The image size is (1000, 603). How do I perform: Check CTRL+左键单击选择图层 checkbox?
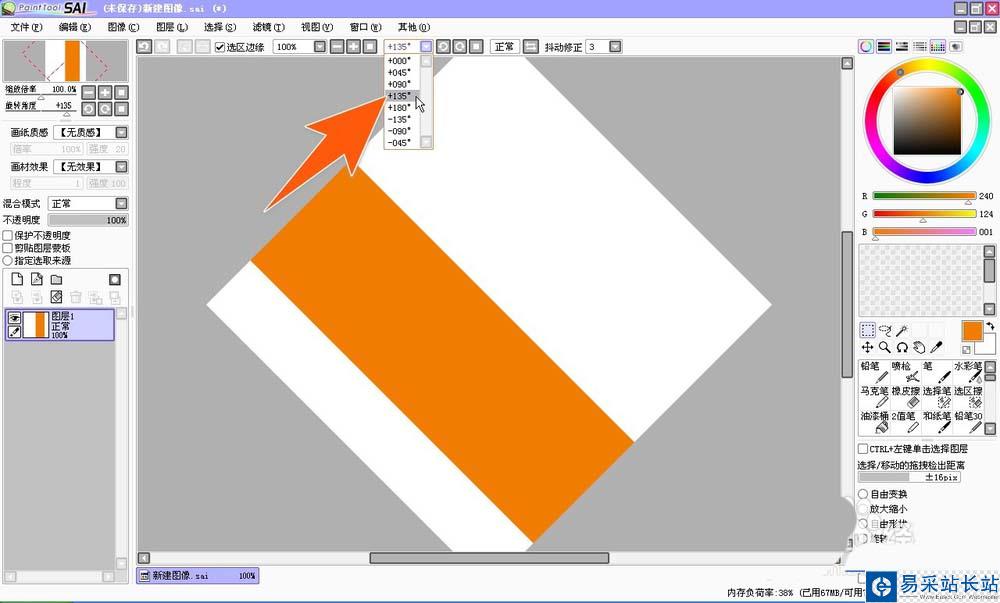coord(863,449)
